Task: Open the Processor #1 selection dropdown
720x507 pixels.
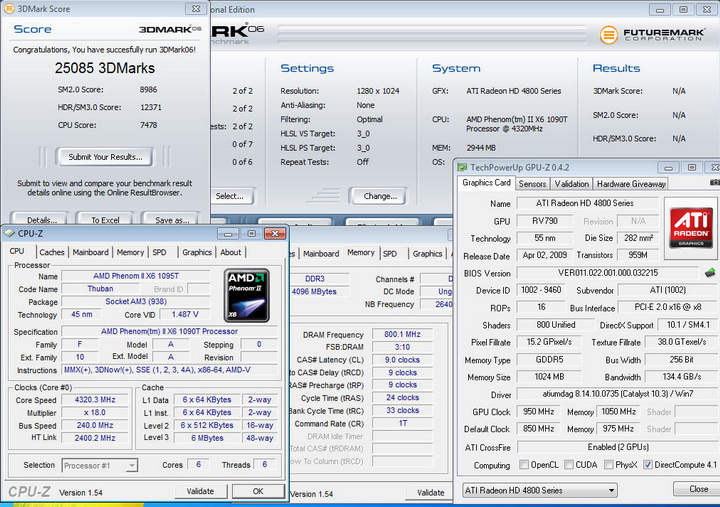Action: point(100,466)
